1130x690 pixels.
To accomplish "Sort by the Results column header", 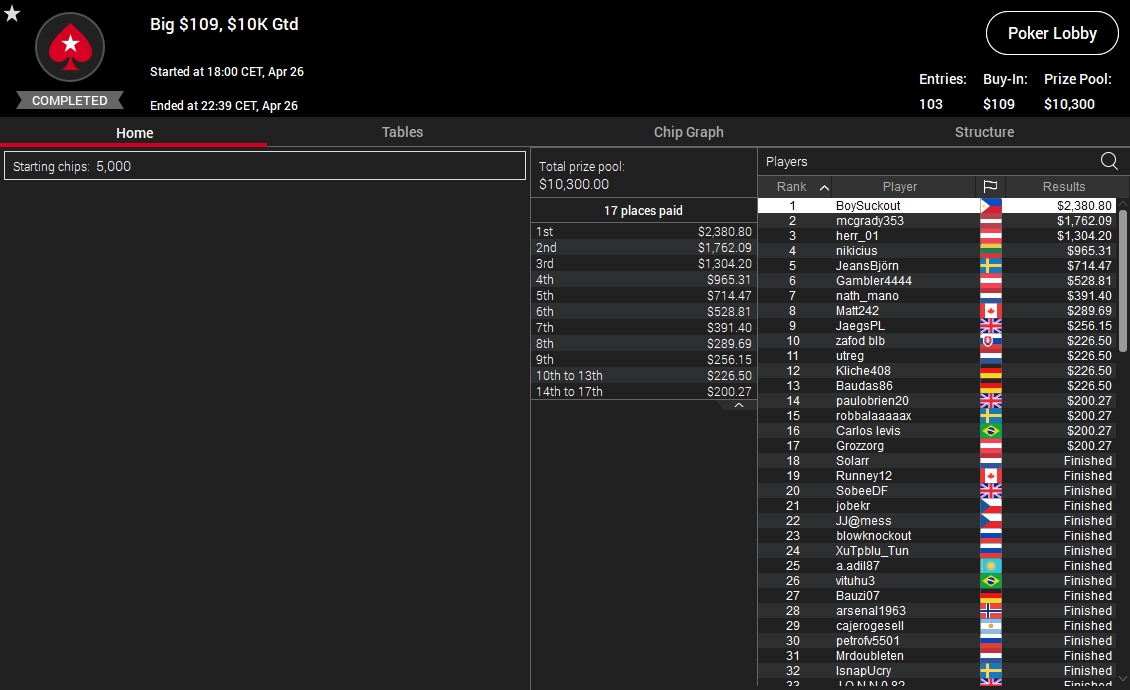I will 1063,187.
